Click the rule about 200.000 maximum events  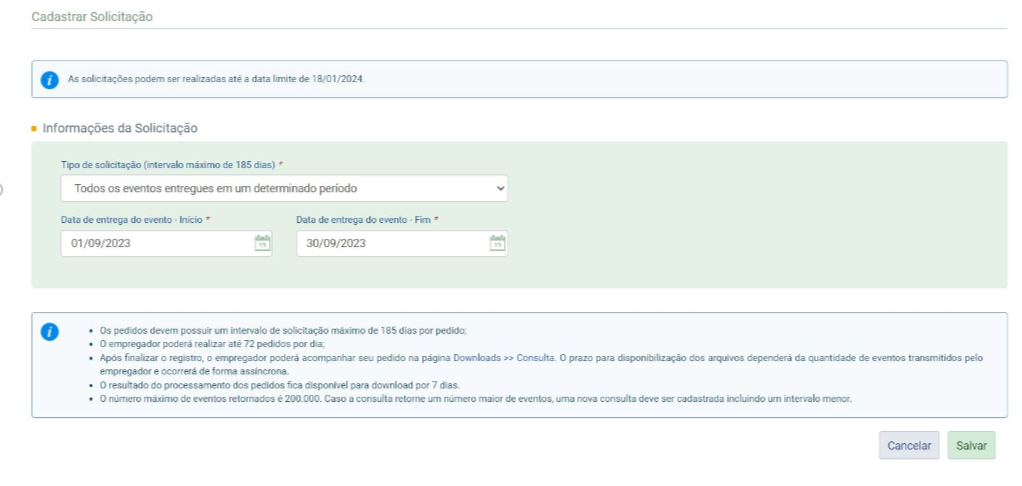(475, 399)
